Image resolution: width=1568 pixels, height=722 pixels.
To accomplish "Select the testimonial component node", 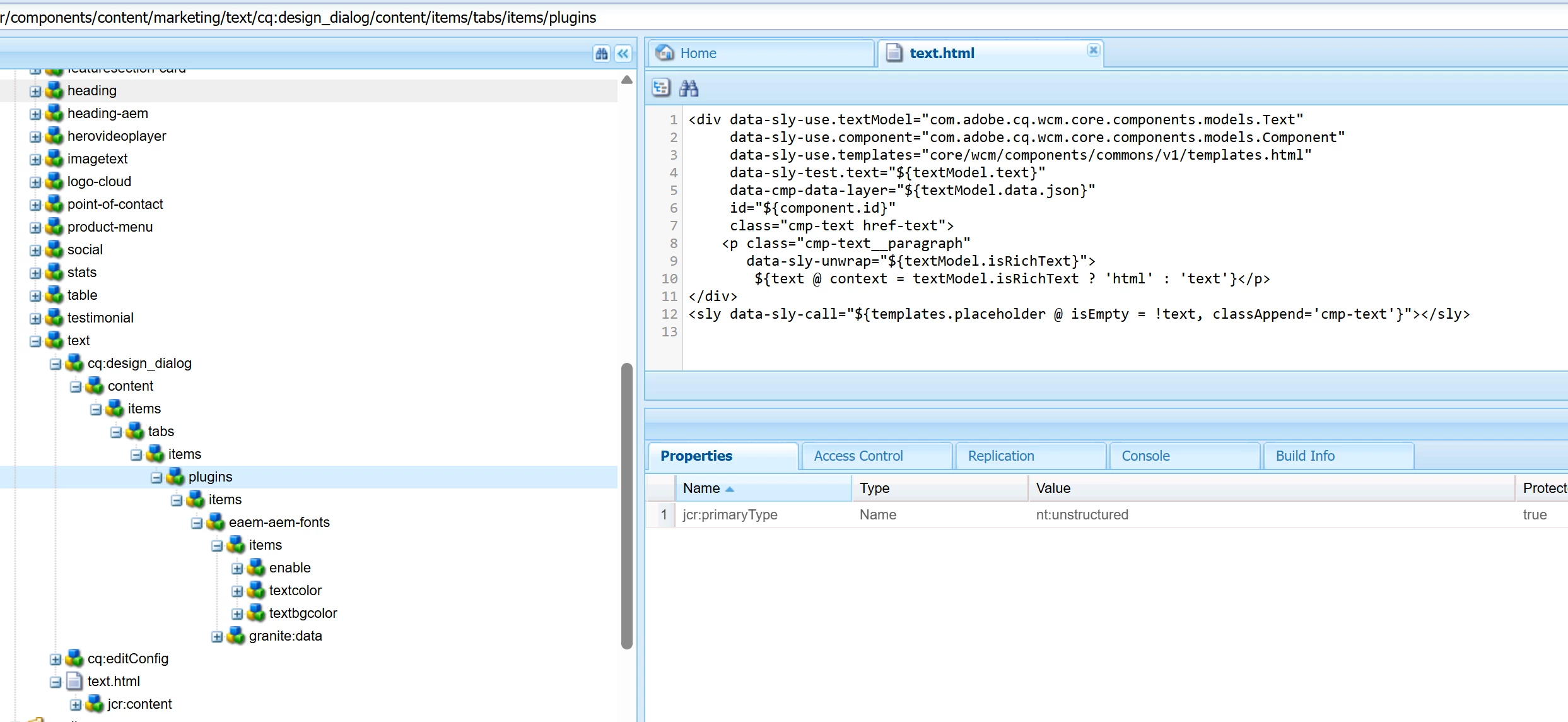I will click(x=100, y=317).
